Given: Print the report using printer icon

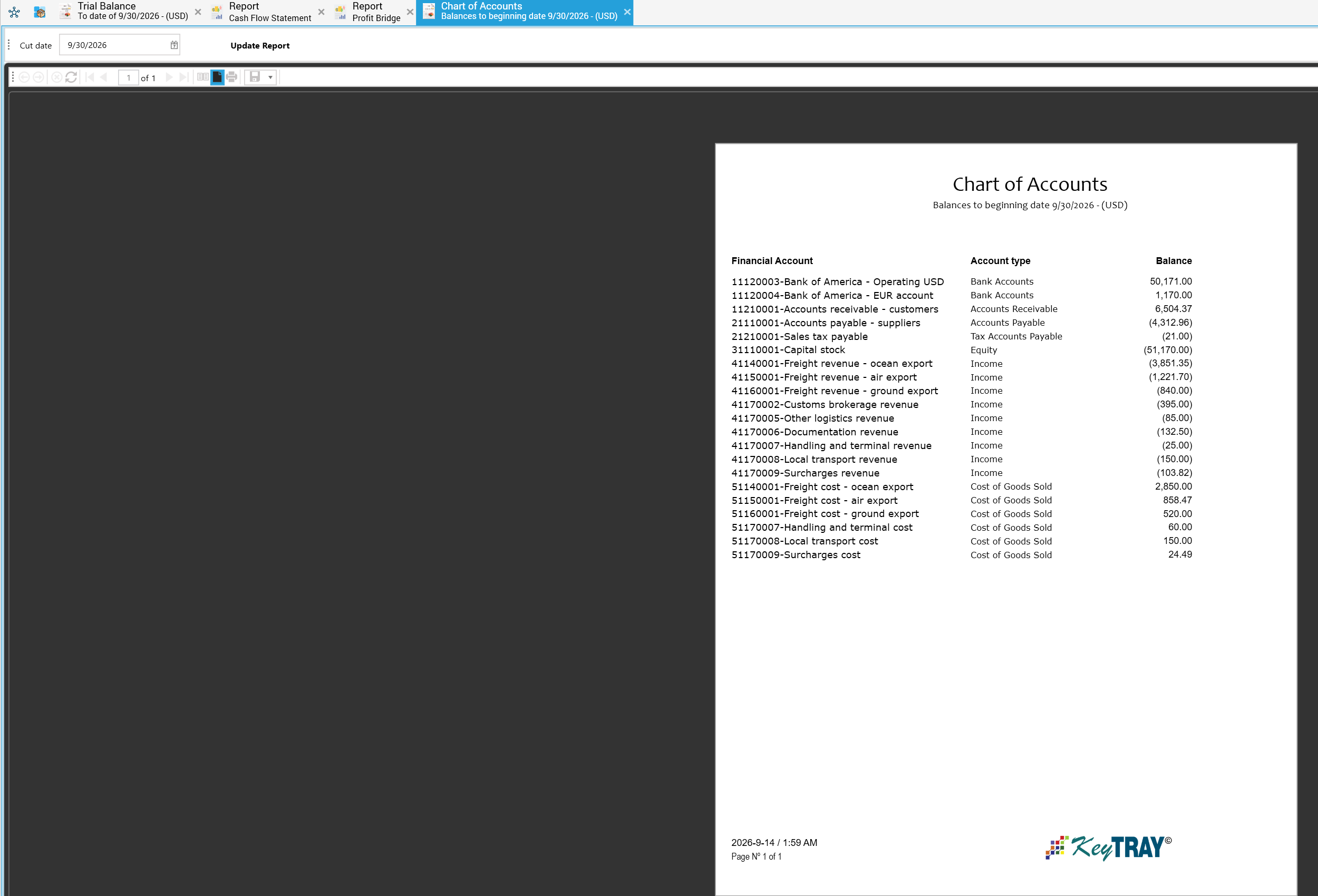Looking at the screenshot, I should [x=231, y=77].
